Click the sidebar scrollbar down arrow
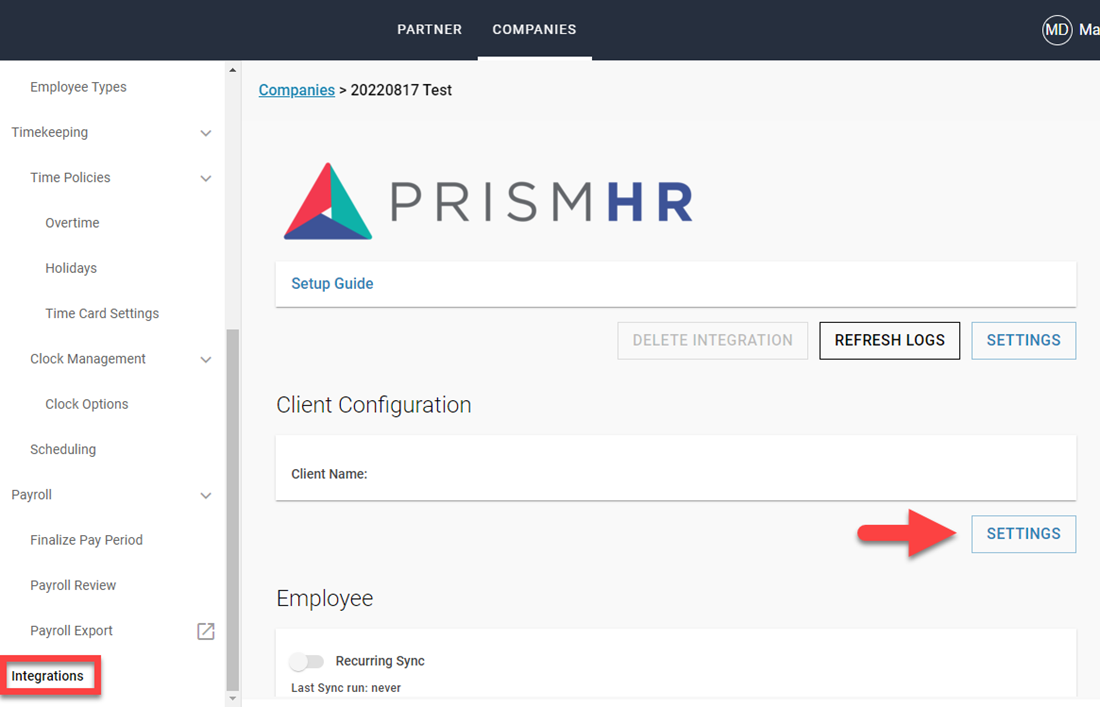 tap(232, 698)
